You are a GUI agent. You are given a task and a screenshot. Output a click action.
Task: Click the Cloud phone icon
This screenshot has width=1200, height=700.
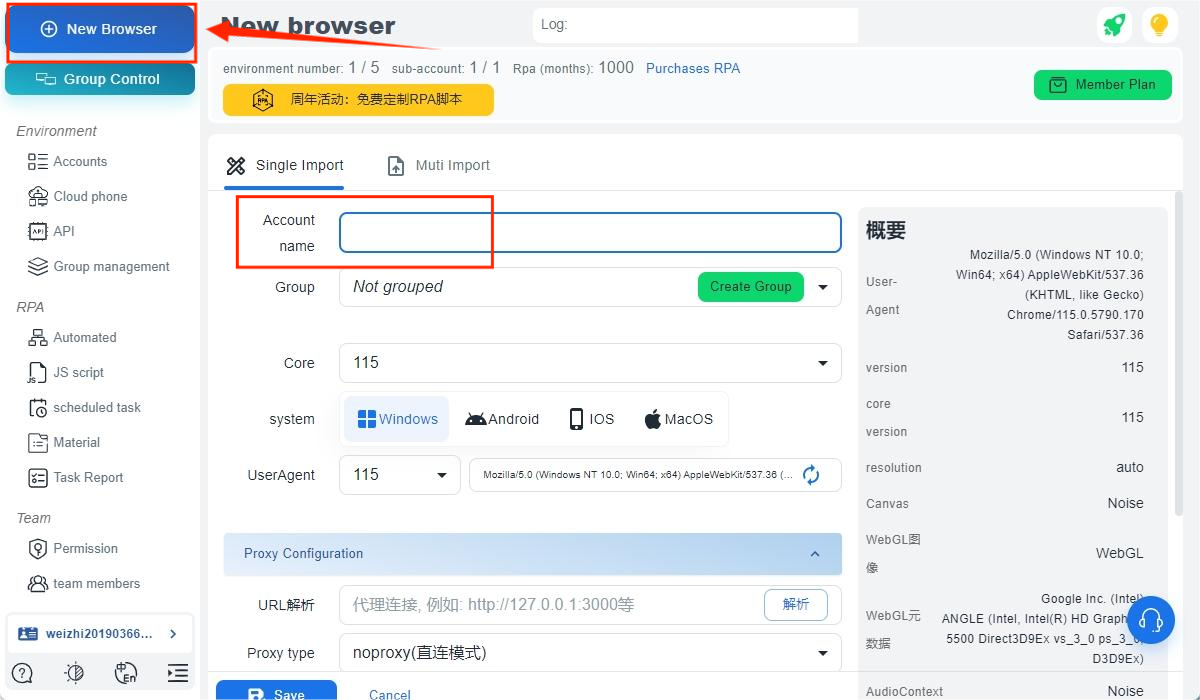(38, 196)
